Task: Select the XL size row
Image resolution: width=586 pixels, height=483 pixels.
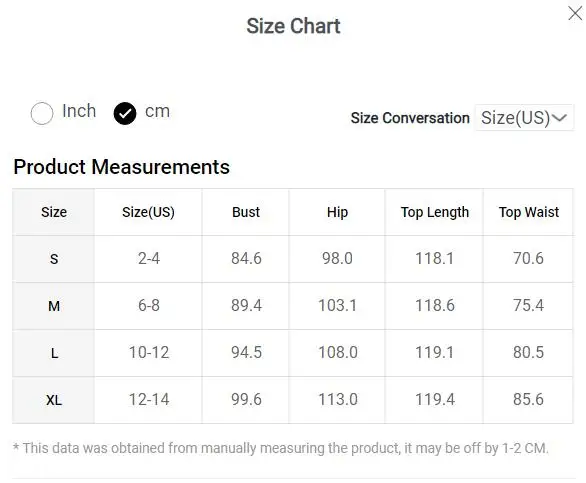Action: pyautogui.click(x=293, y=400)
